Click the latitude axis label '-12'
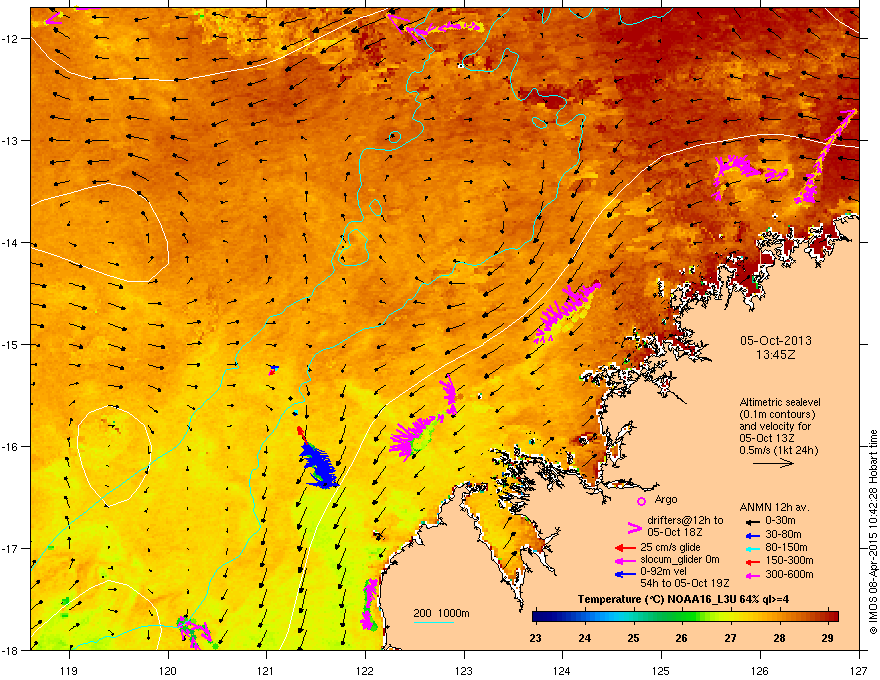 click(x=10, y=39)
